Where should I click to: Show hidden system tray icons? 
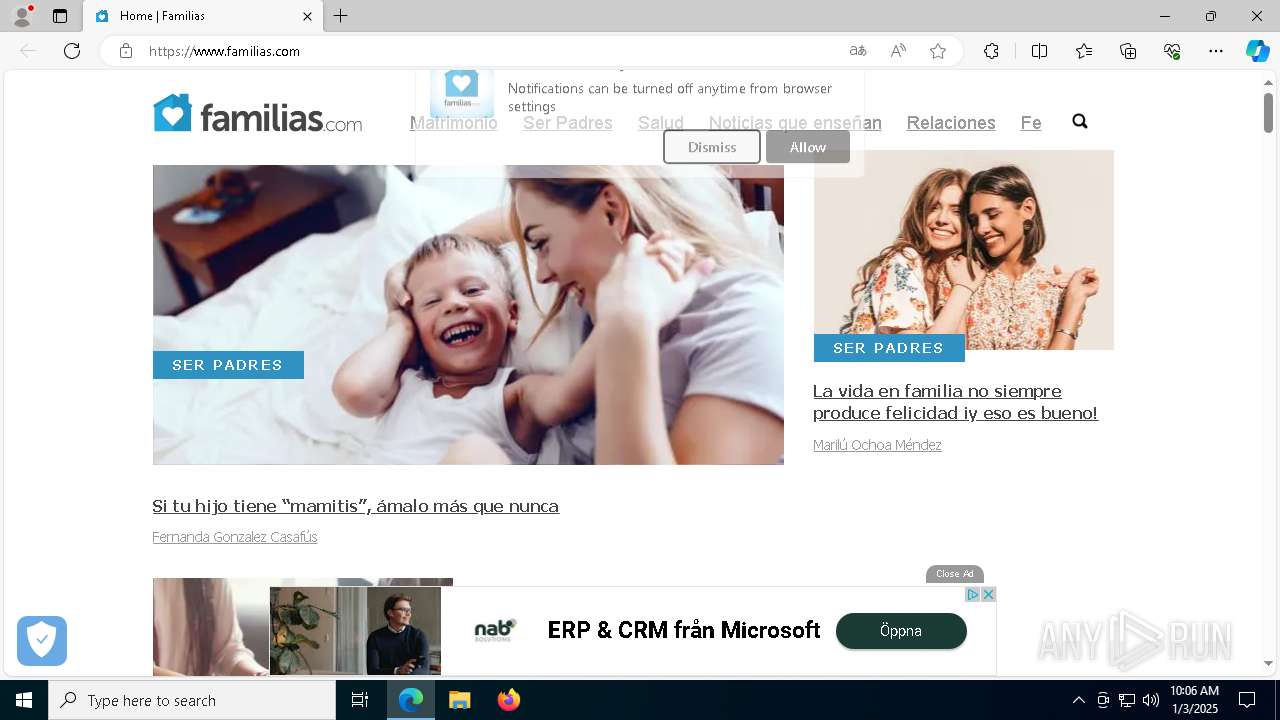pos(1078,700)
